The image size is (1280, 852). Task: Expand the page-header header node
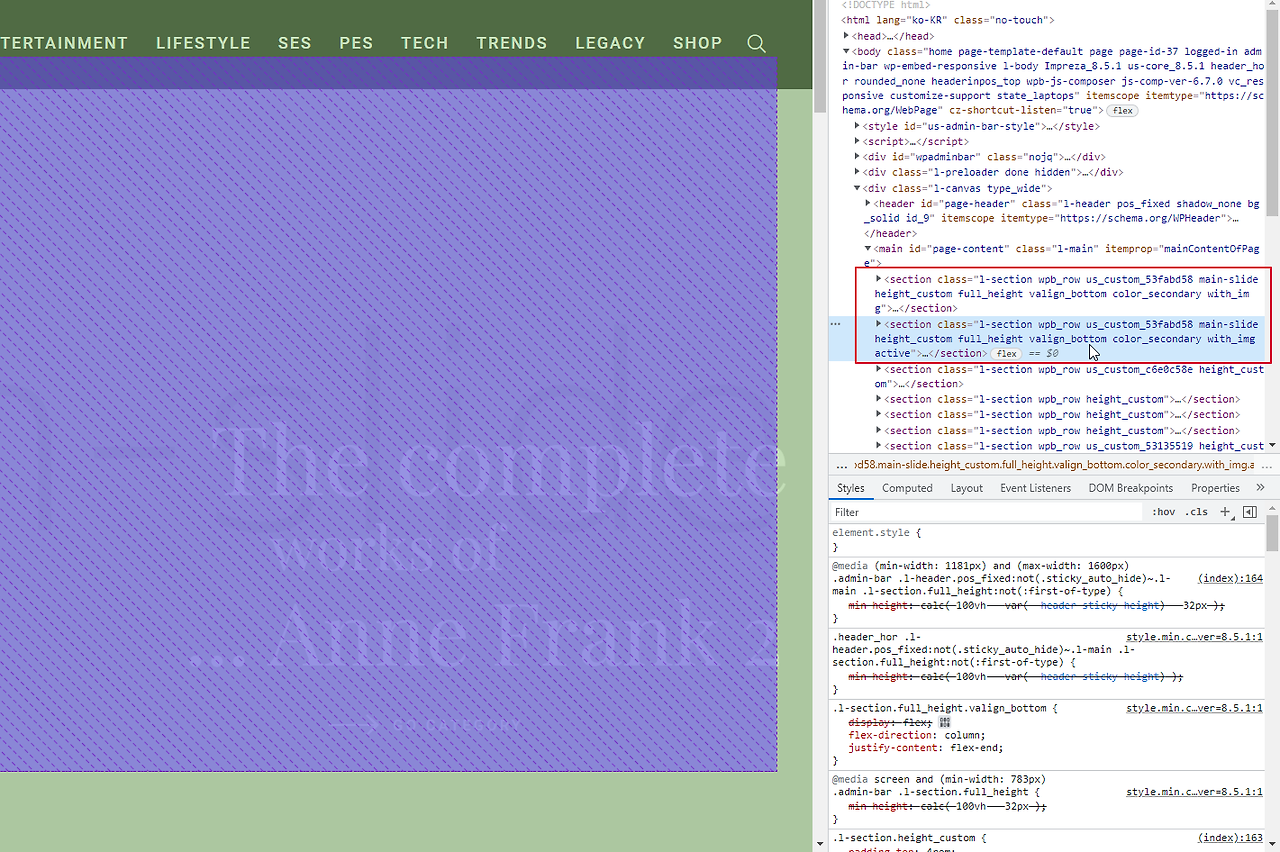(869, 203)
